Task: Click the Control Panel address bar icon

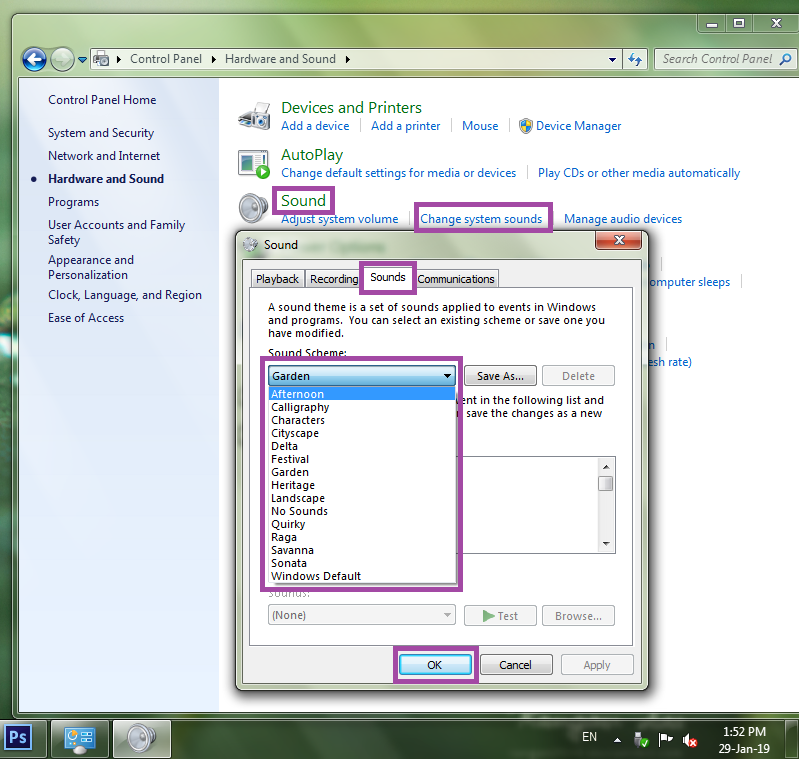Action: (101, 59)
